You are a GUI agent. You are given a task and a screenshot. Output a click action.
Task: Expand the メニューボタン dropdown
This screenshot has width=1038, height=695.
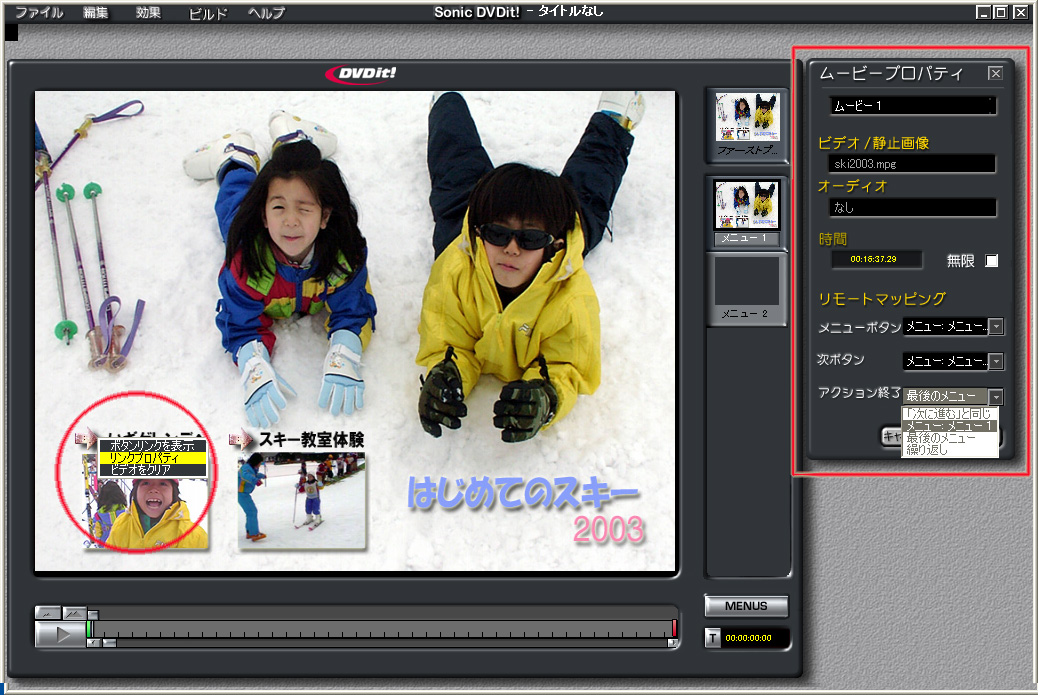point(996,327)
